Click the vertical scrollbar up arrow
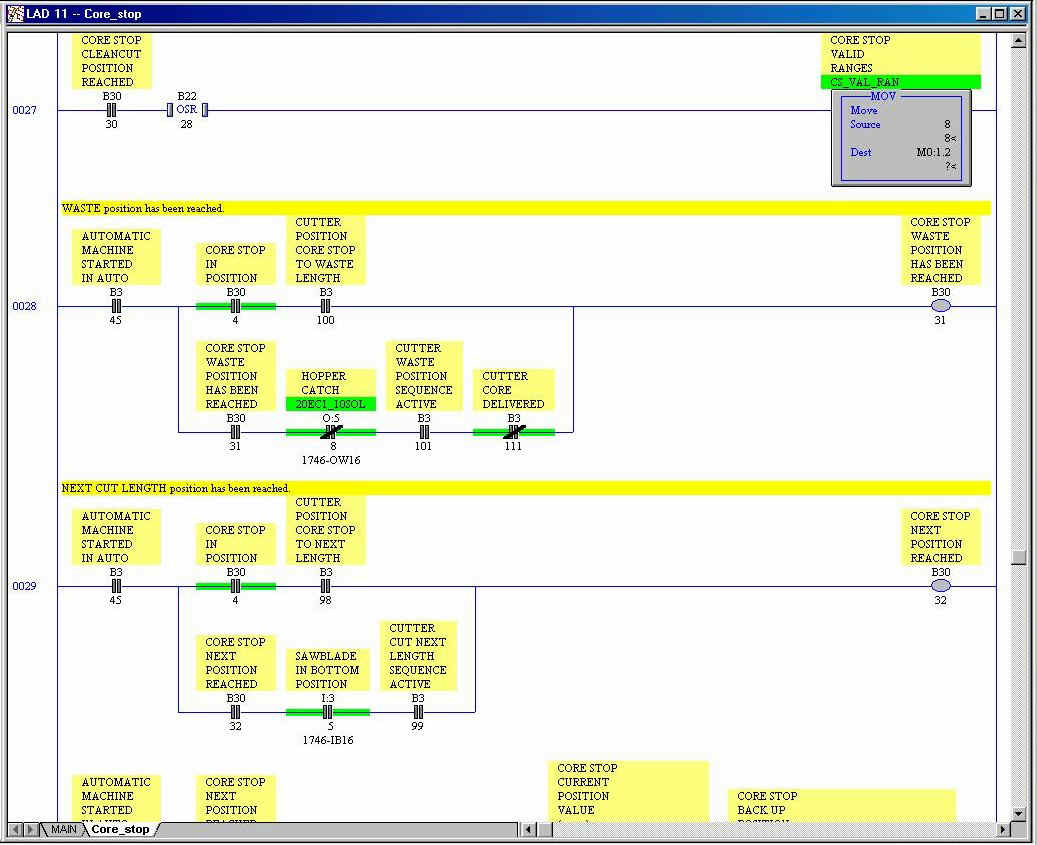Screen dimensions: 1037x845 pos(1018,41)
